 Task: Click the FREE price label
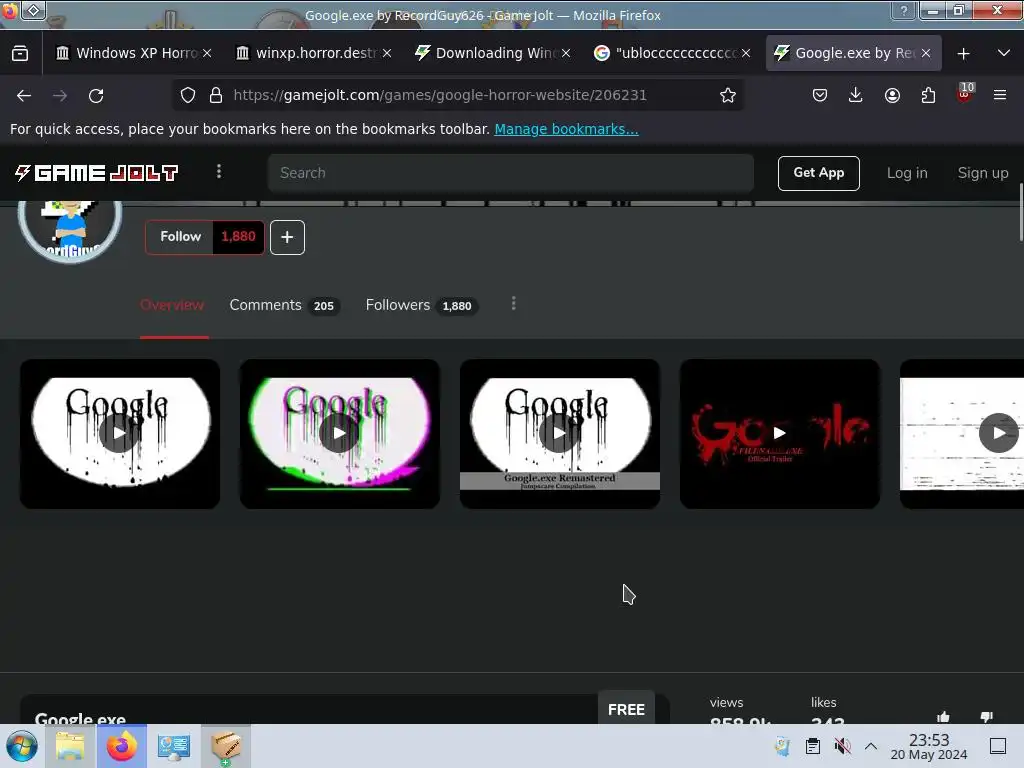[626, 708]
